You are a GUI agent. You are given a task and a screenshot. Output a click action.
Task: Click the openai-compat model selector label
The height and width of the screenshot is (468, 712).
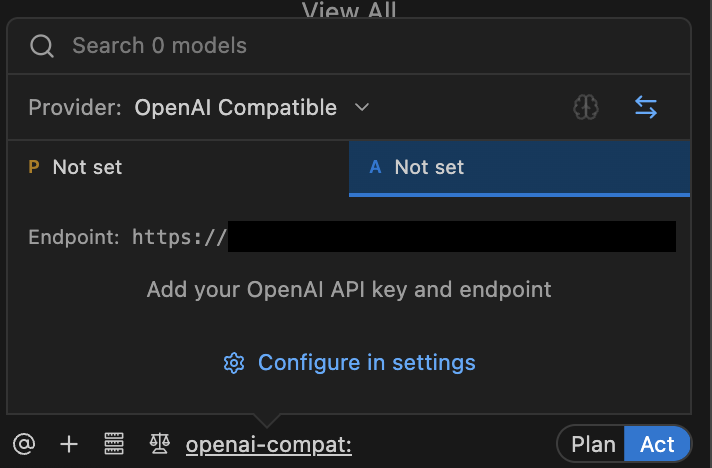click(269, 445)
